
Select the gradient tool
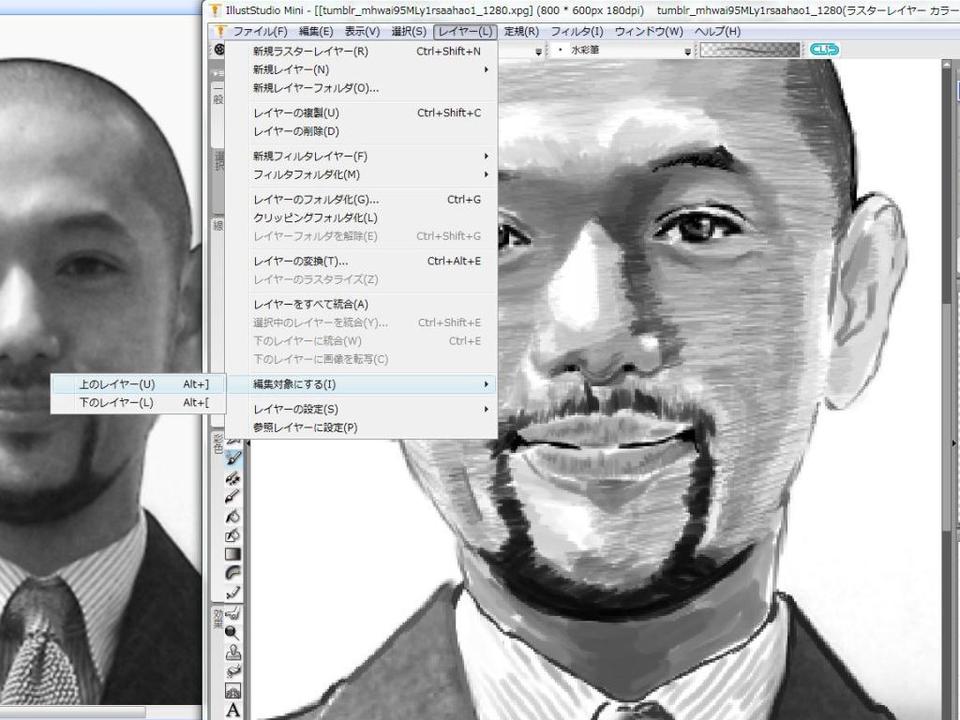[x=233, y=554]
